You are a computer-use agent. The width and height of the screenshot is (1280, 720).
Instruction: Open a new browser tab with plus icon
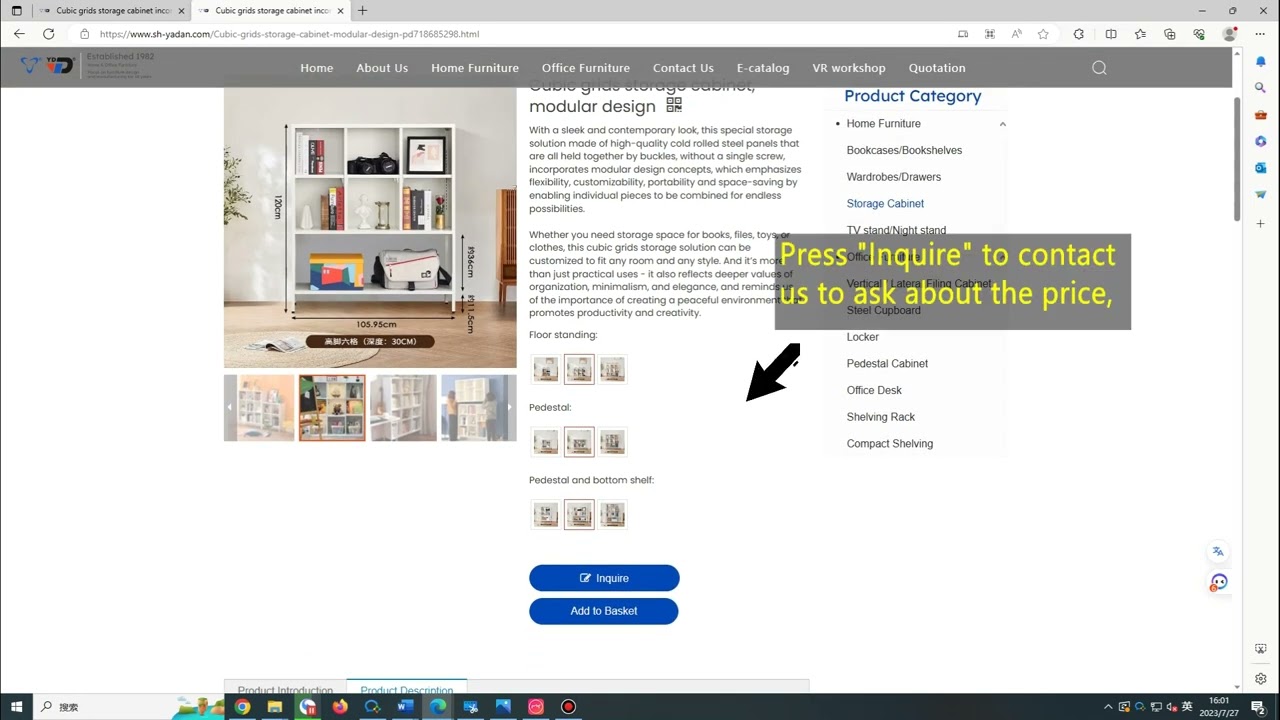point(362,11)
